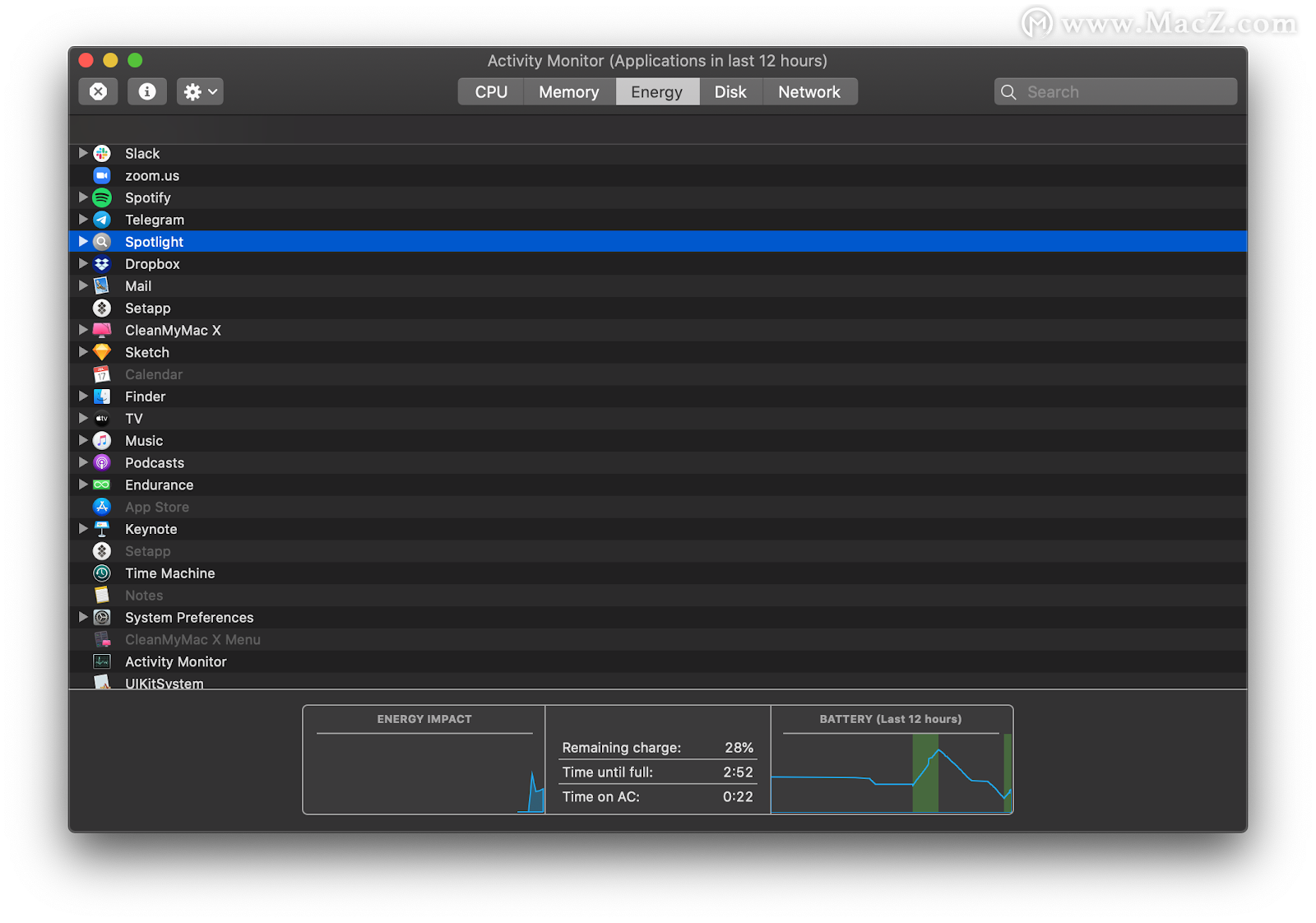Expand the Finder process group
The height and width of the screenshot is (923, 1316).
[83, 396]
